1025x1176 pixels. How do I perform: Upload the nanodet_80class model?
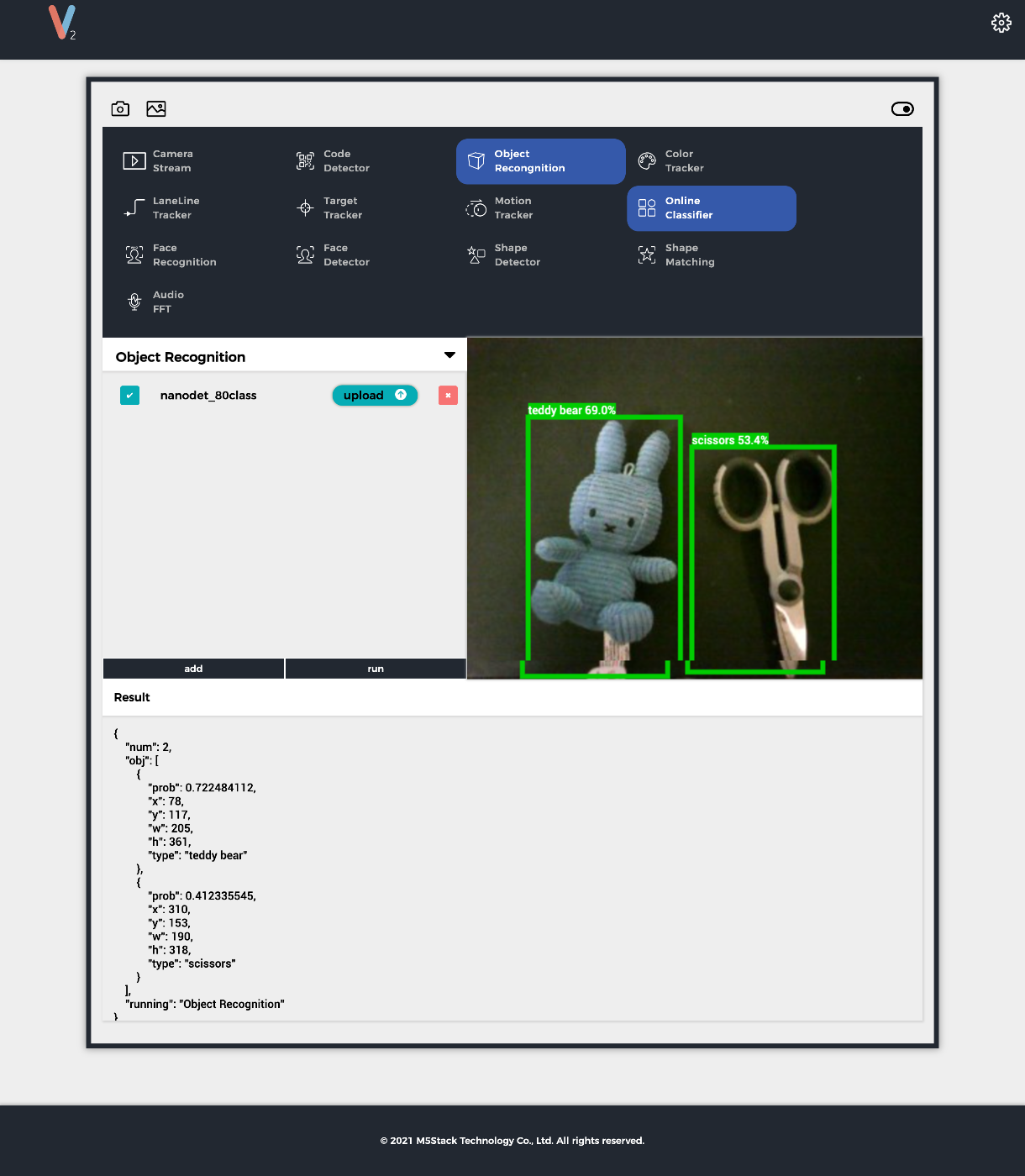click(x=375, y=395)
